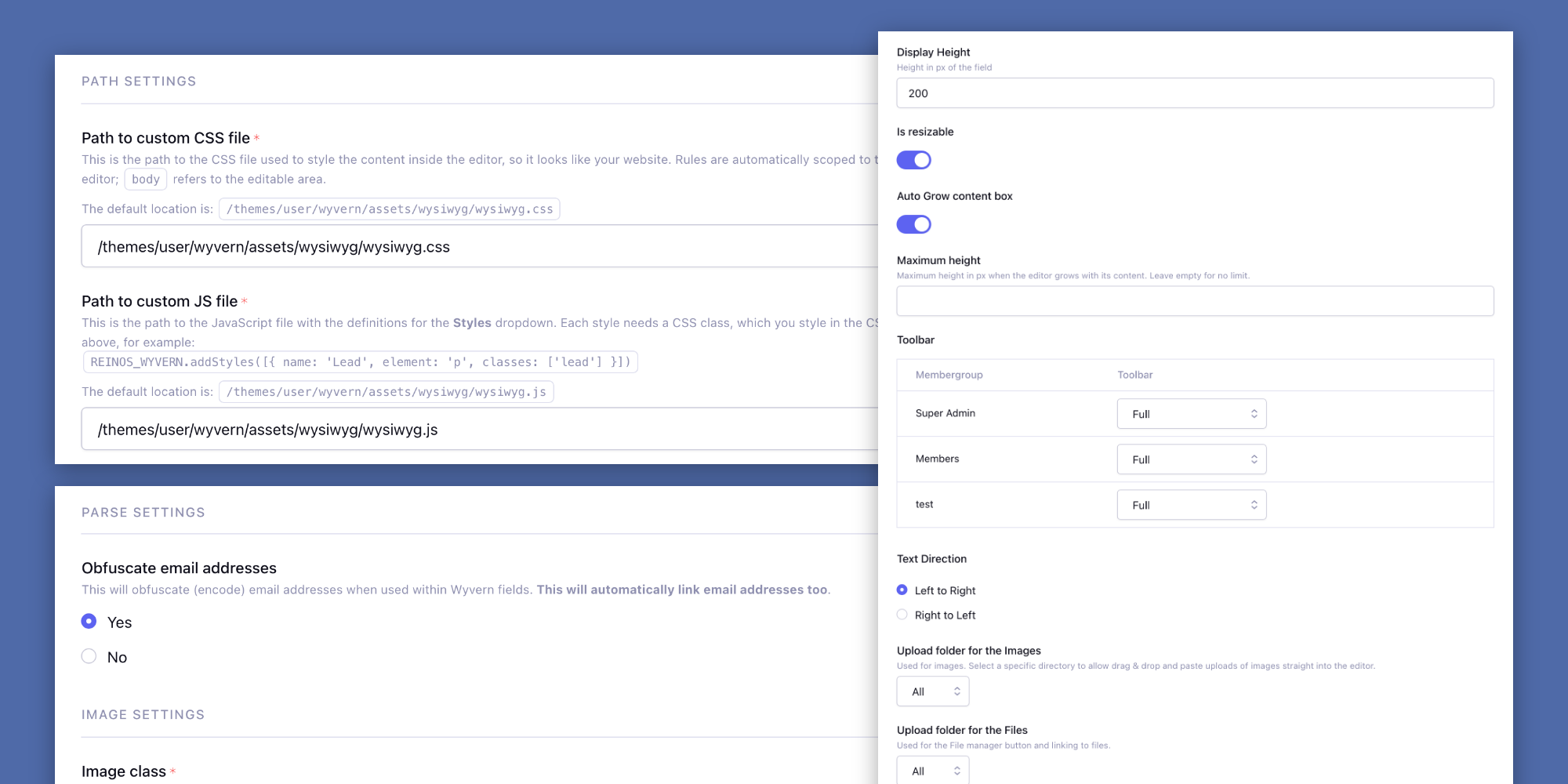1568x784 pixels.
Task: Click the Path to custom CSS file label
Action: pyautogui.click(x=166, y=138)
